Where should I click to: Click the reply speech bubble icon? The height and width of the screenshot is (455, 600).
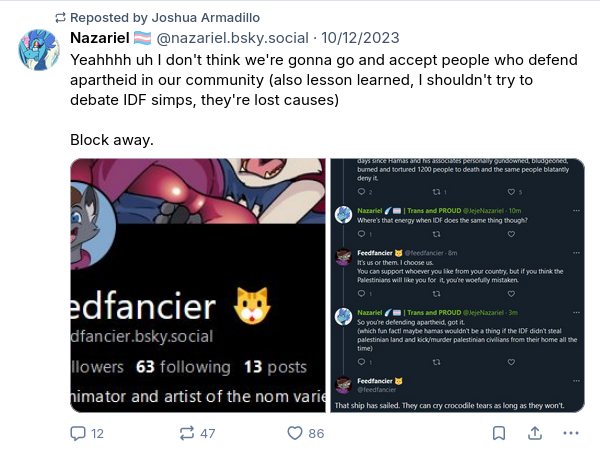click(78, 433)
